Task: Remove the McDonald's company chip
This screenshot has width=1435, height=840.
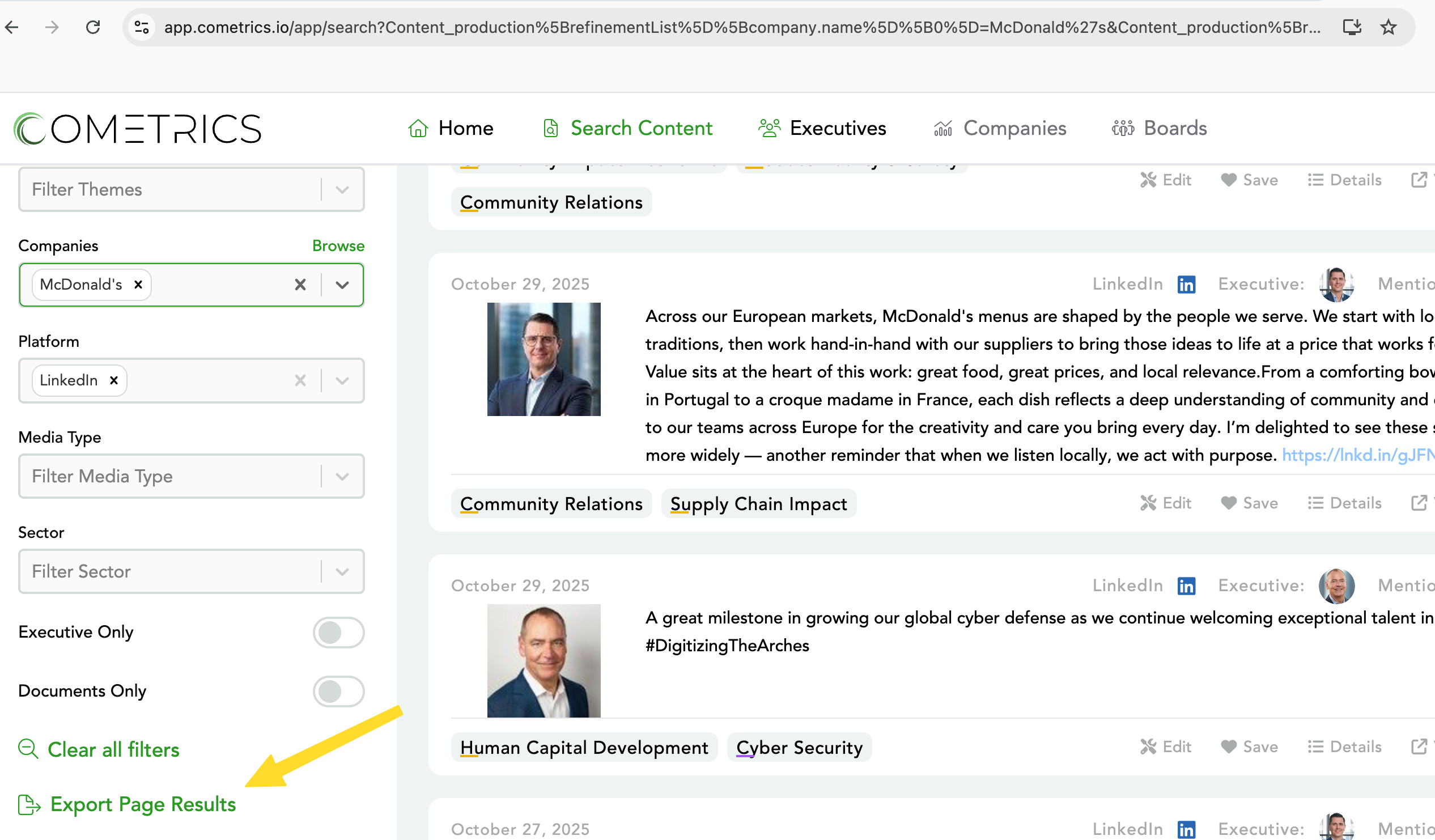Action: tap(138, 285)
